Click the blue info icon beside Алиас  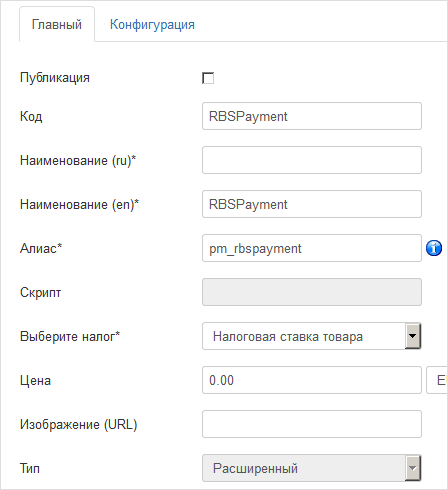tap(434, 248)
